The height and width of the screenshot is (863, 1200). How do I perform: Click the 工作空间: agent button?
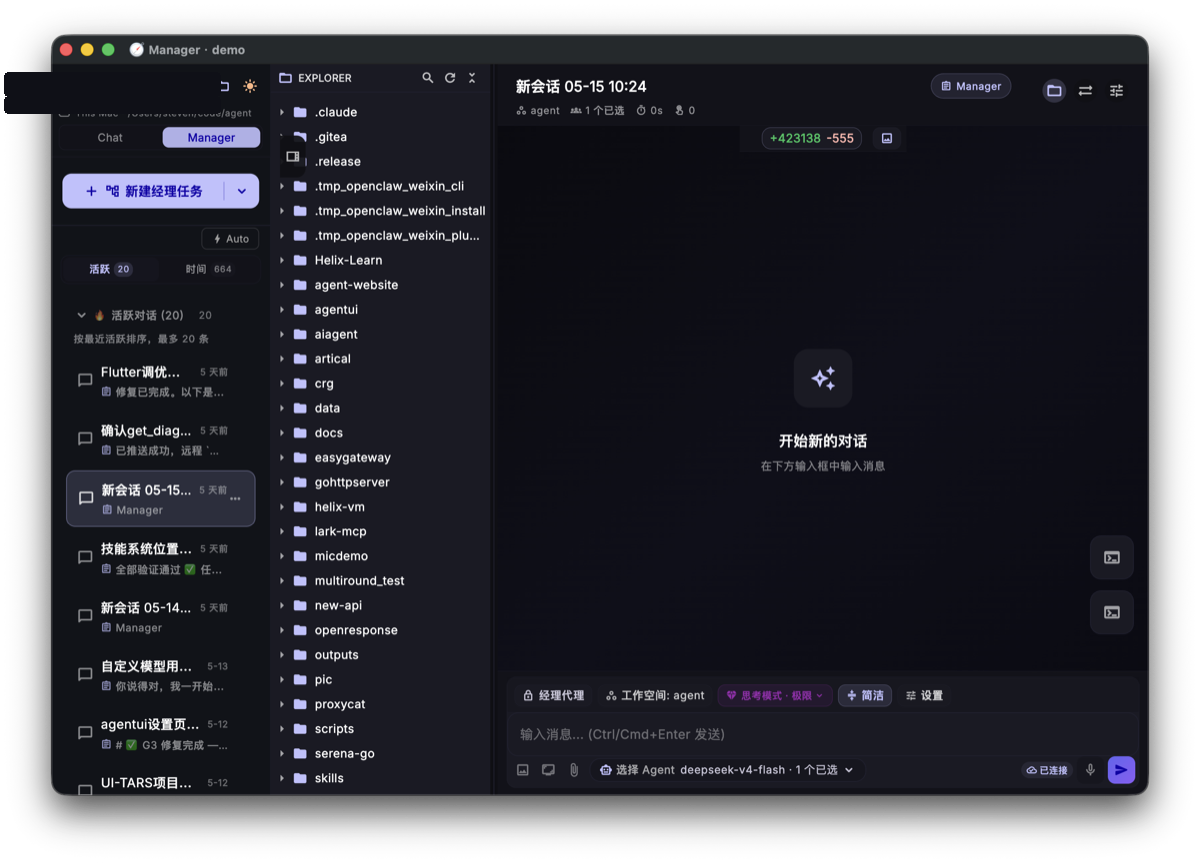click(x=656, y=695)
